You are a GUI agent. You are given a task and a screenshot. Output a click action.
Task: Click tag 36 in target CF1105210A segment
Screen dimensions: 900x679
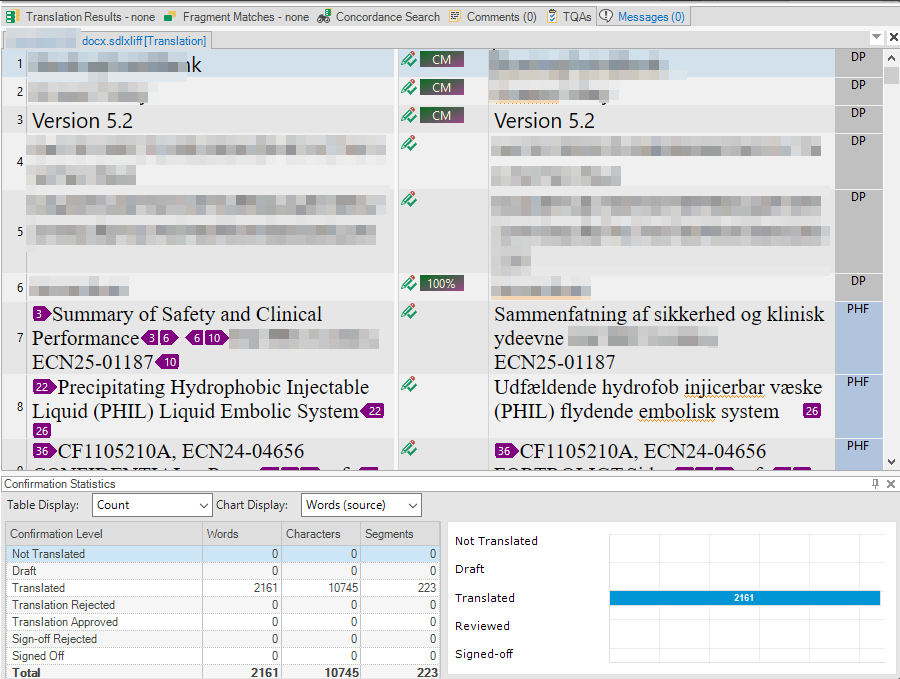click(x=506, y=451)
